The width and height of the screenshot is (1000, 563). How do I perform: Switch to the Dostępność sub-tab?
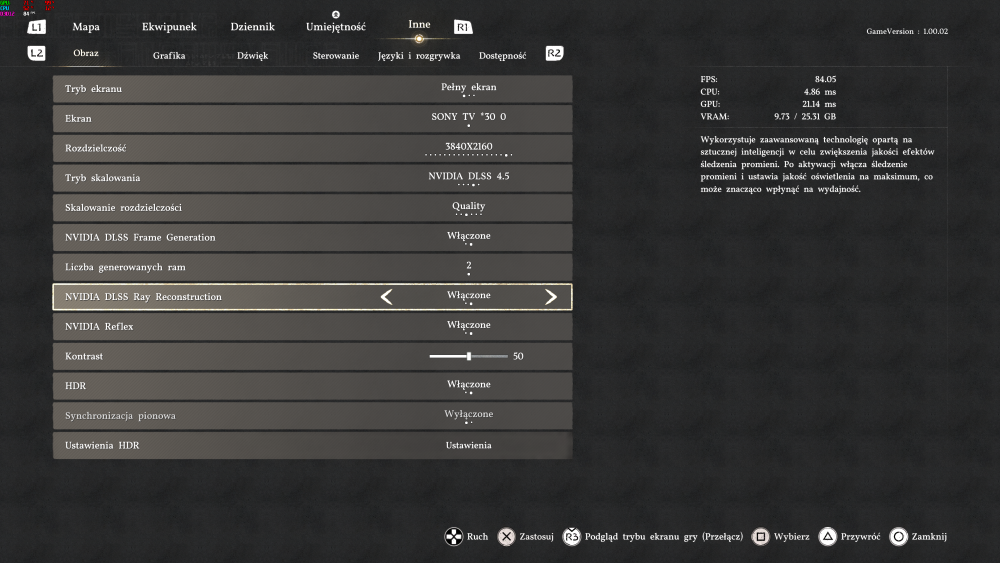503,55
